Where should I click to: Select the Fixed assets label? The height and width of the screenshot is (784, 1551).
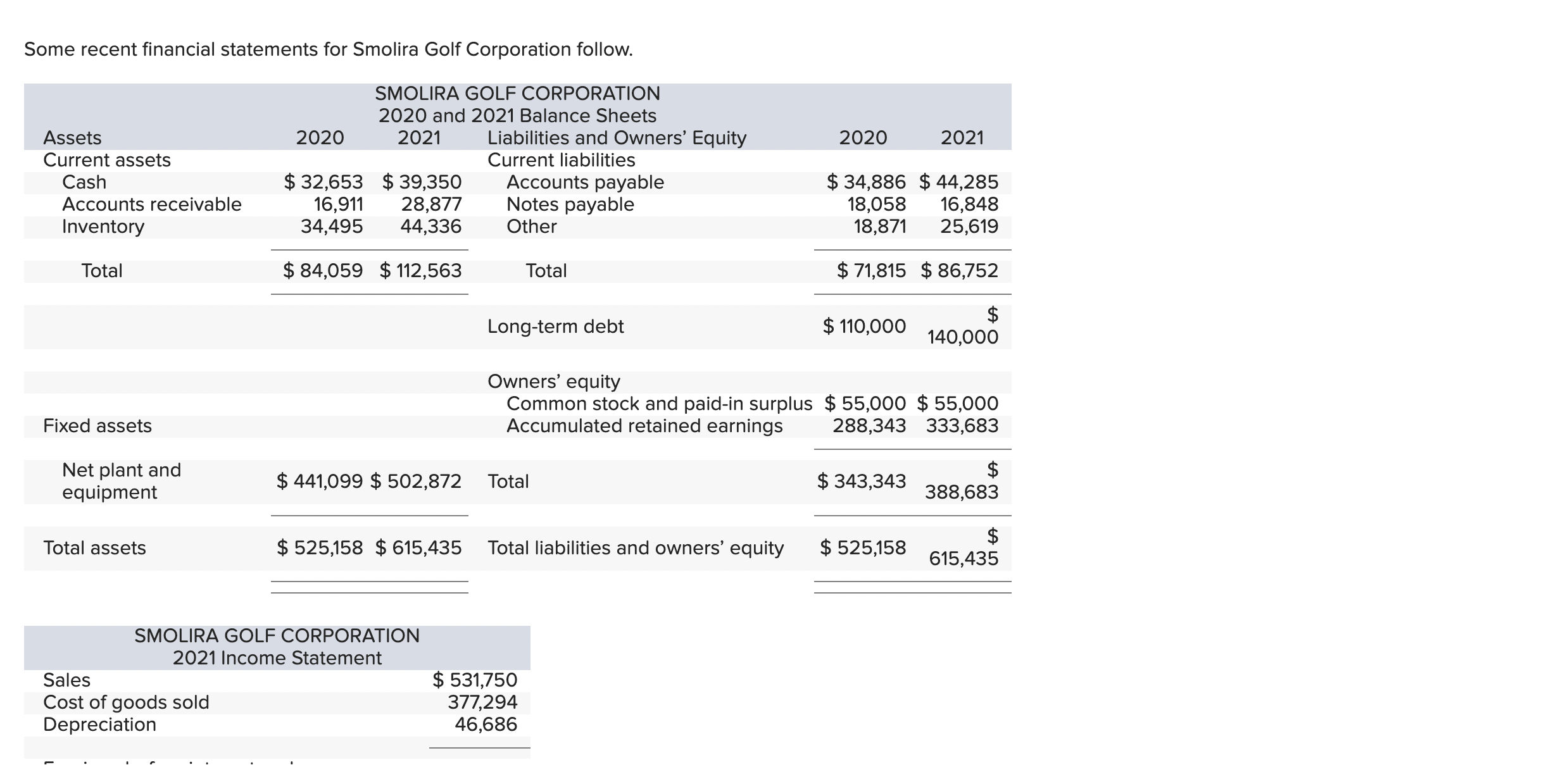(x=97, y=426)
